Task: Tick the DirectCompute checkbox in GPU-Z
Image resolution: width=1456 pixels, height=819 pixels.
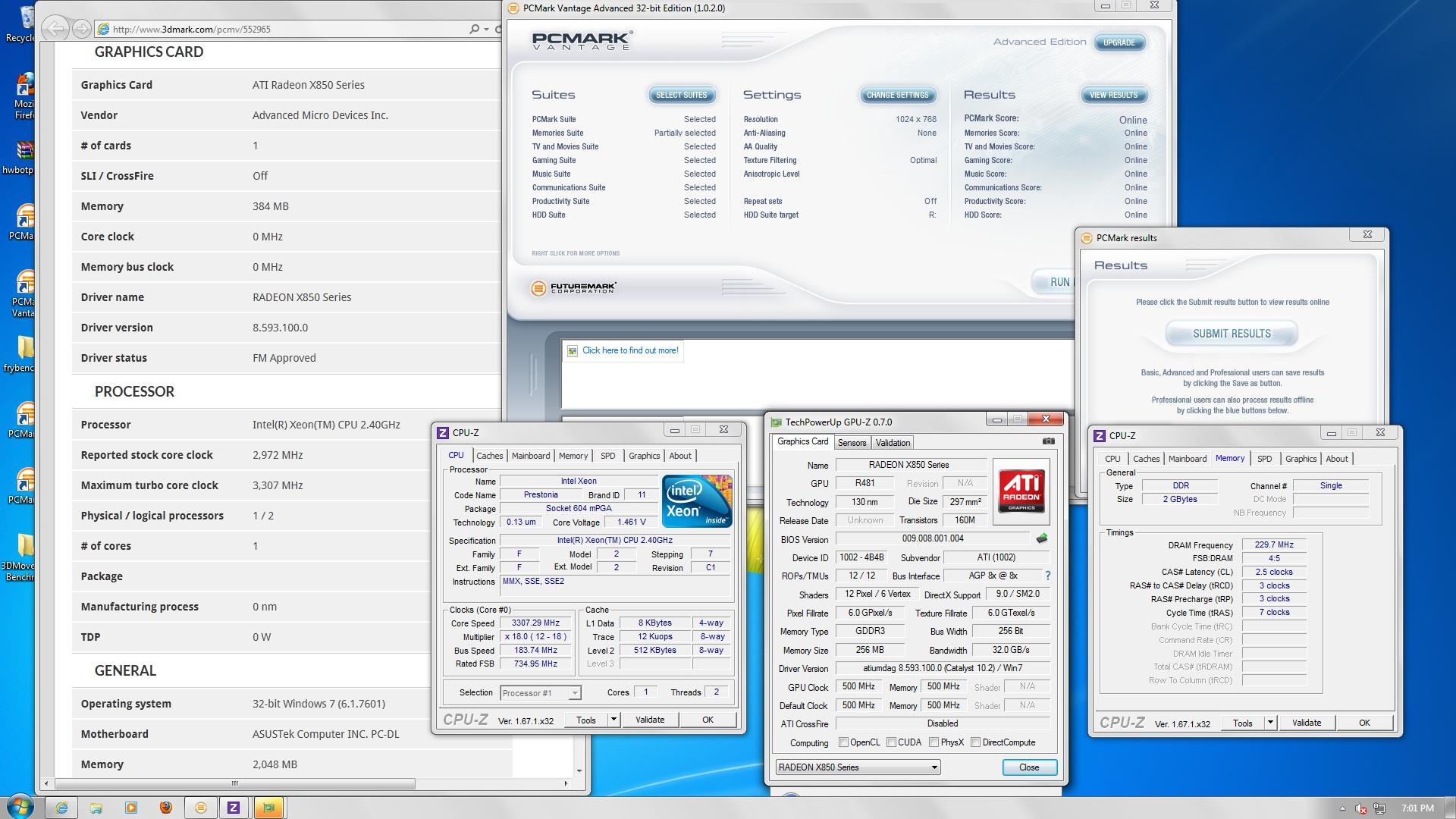Action: pyautogui.click(x=976, y=742)
